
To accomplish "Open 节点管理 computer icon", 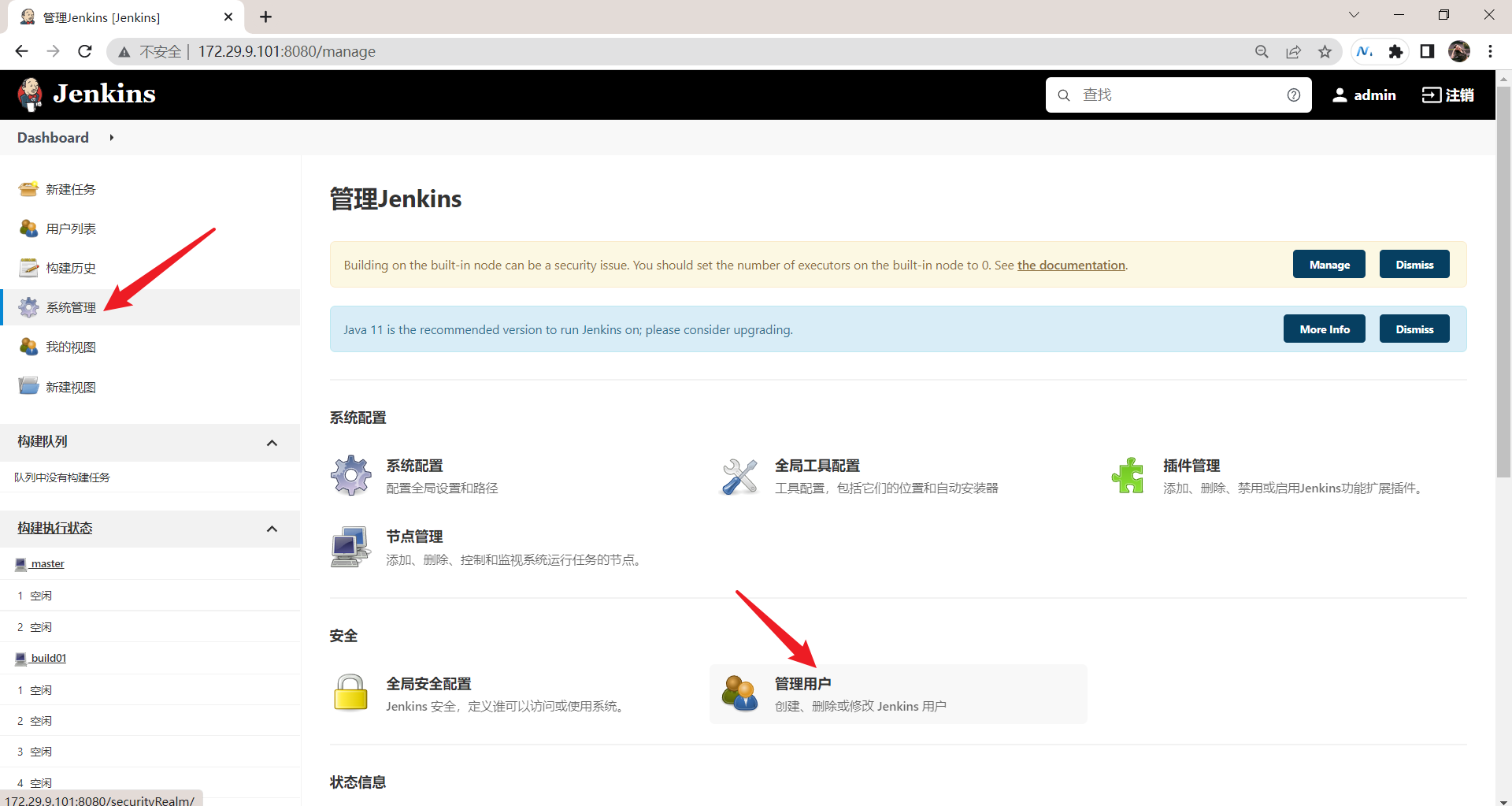I will [350, 547].
